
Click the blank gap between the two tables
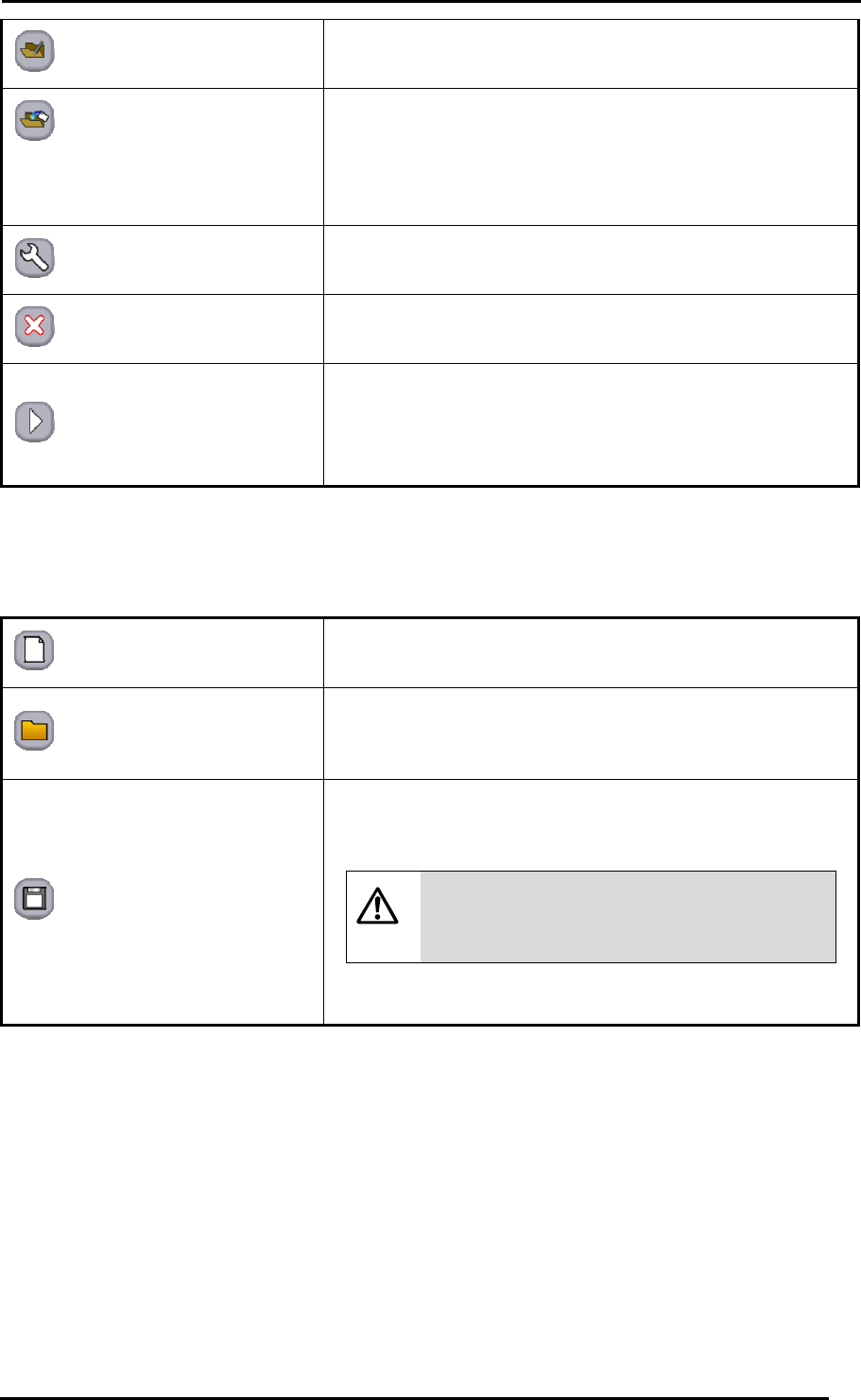430,551
